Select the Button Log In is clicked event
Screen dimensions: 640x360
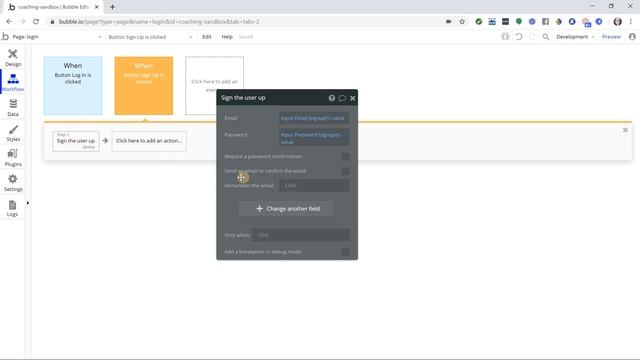[x=73, y=86]
